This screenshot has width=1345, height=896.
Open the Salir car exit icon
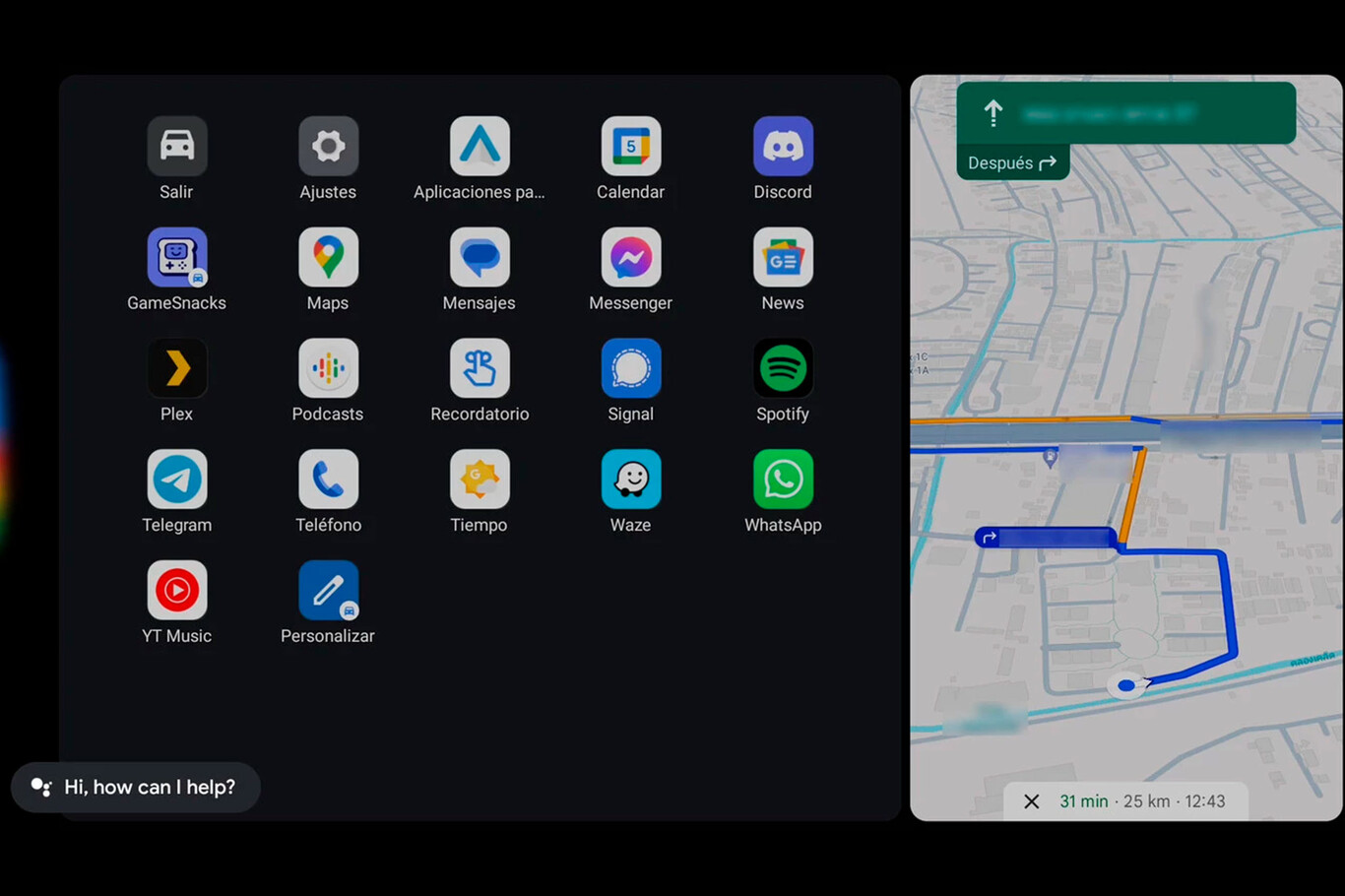coord(177,147)
